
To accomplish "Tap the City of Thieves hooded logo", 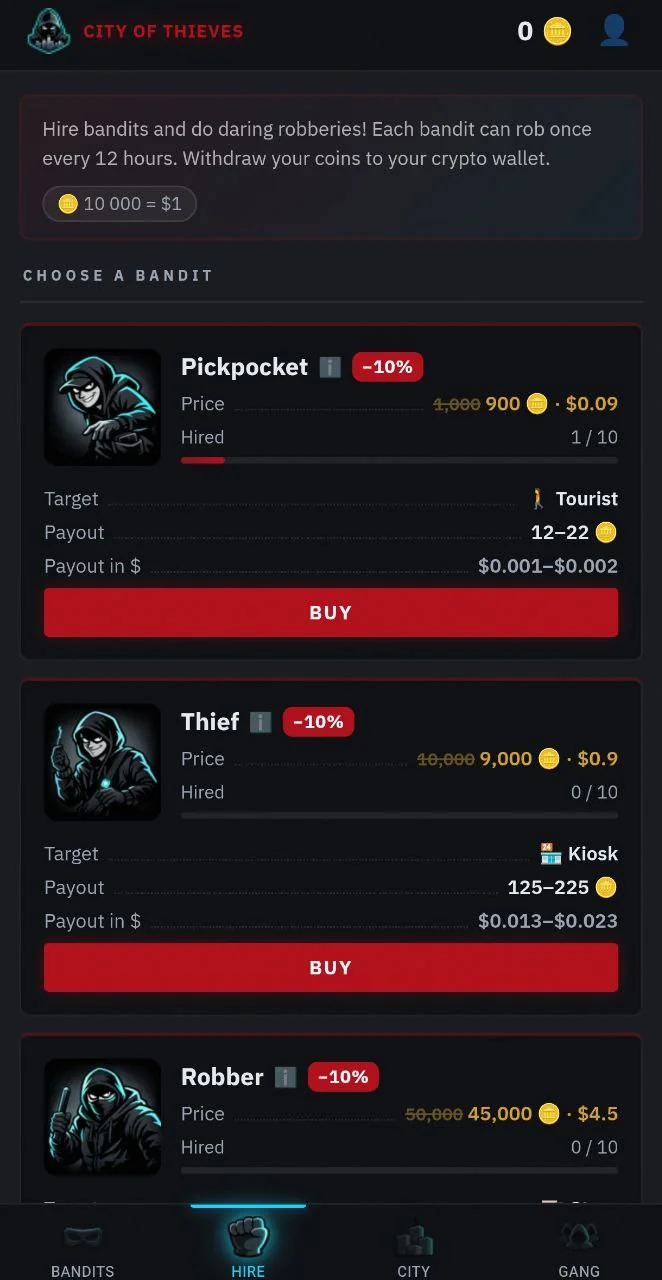I will (x=49, y=31).
